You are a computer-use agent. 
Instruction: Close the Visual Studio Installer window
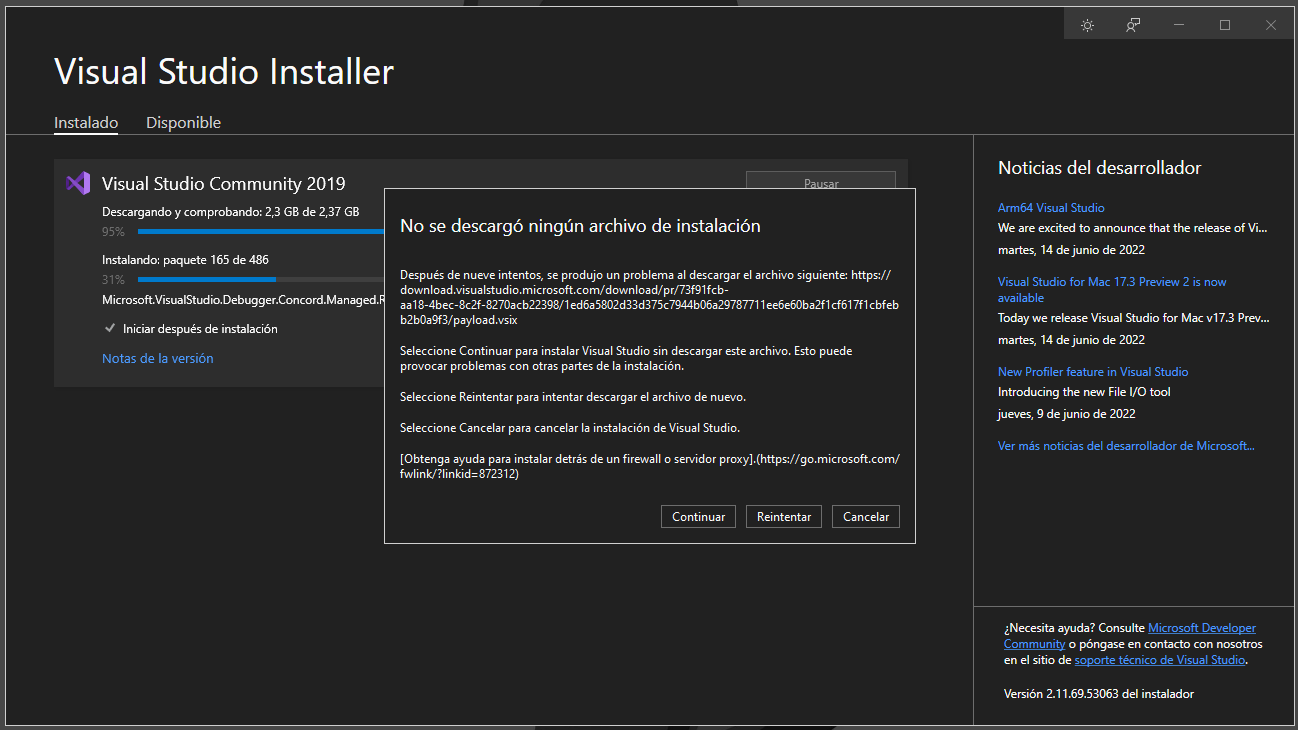point(1271,25)
